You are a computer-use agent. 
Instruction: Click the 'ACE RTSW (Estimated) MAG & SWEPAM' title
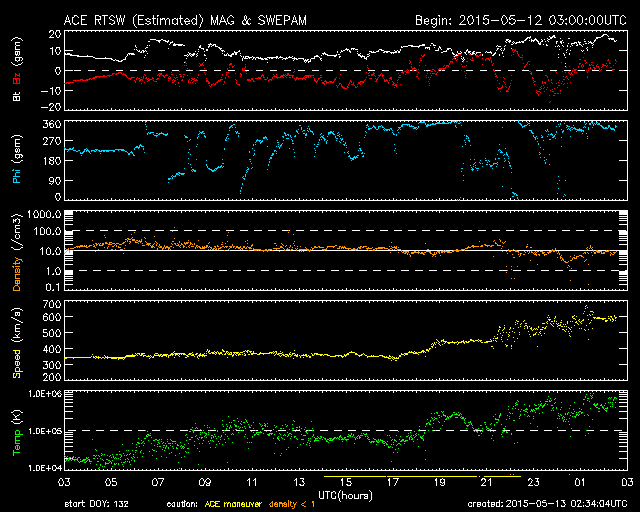[185, 20]
